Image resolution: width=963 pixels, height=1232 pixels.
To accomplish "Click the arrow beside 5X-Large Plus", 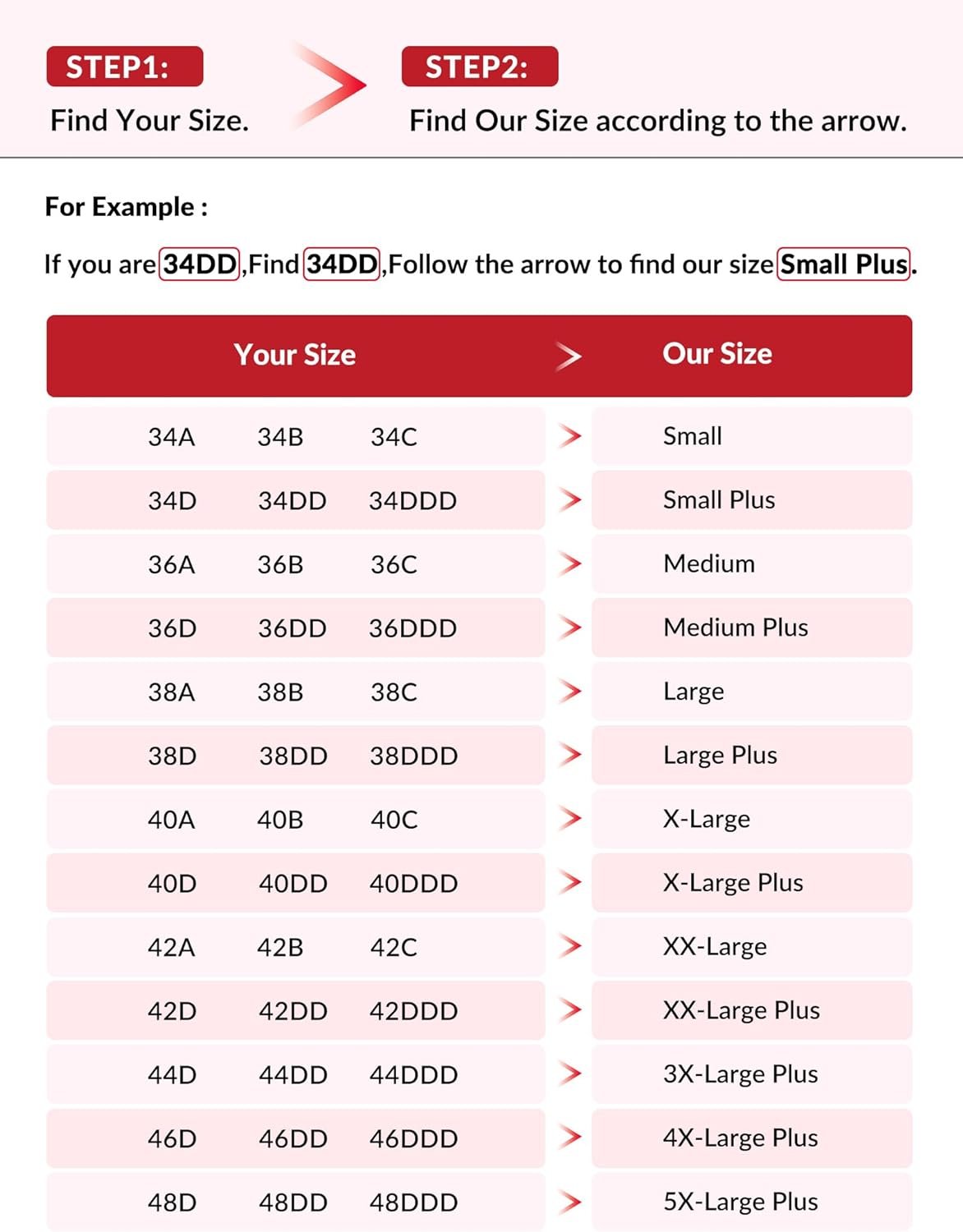I will pyautogui.click(x=569, y=1202).
